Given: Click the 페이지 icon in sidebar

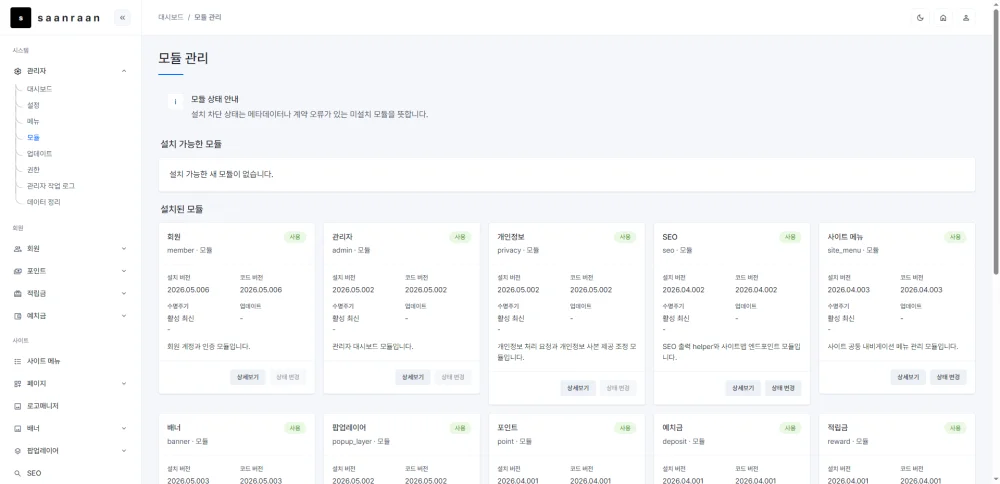Looking at the screenshot, I should pyautogui.click(x=18, y=384).
